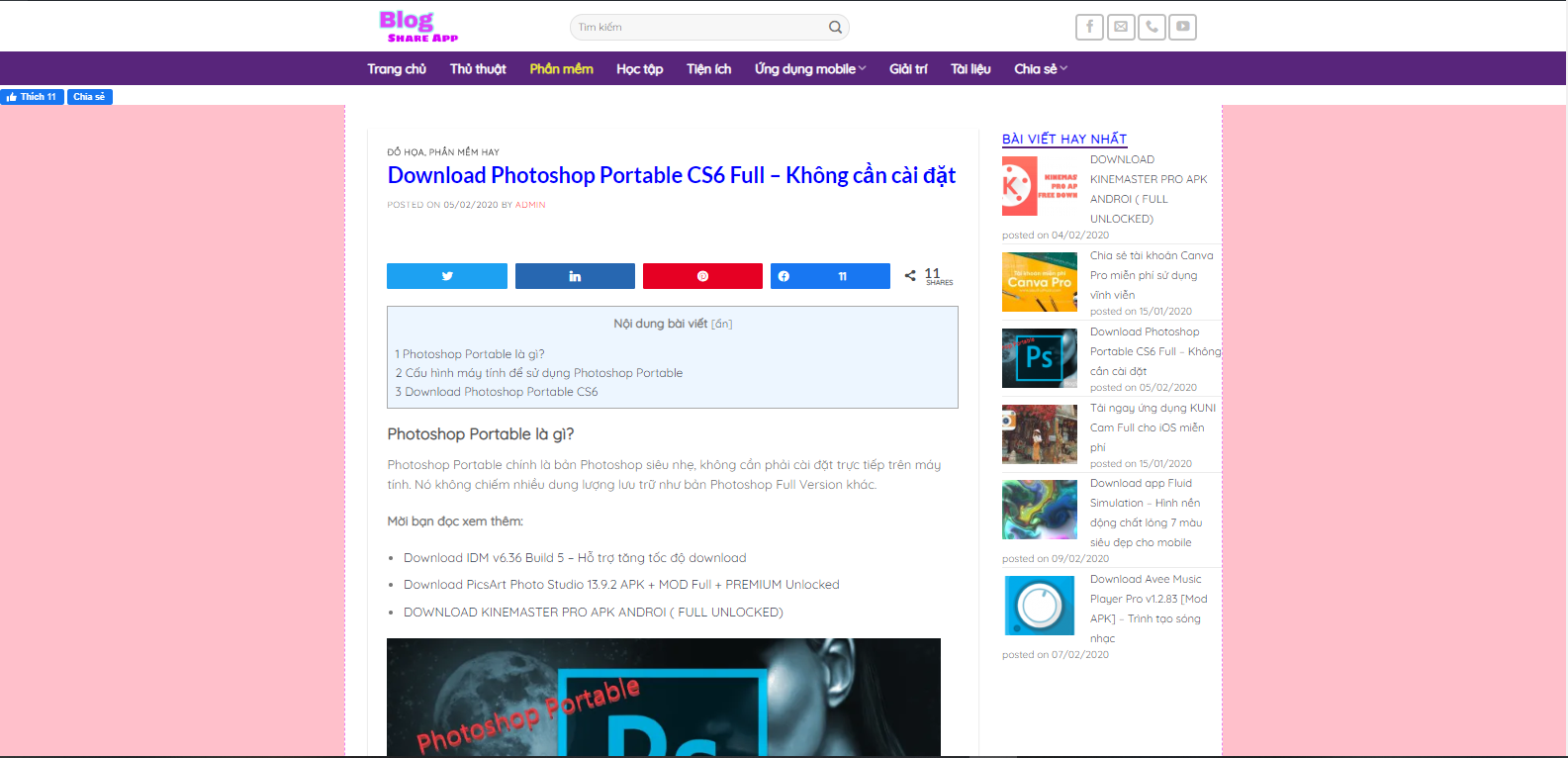Open the Giải trí menu item
This screenshot has width=1568, height=758.
pyautogui.click(x=908, y=69)
